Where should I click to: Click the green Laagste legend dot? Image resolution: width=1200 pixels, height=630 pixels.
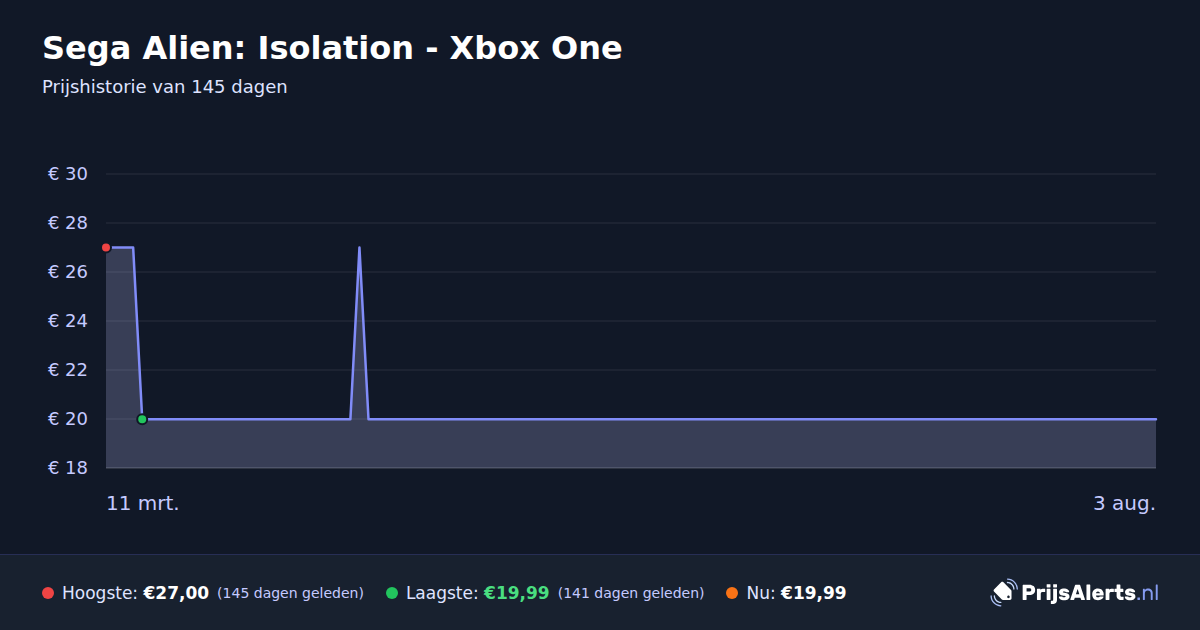[x=392, y=593]
